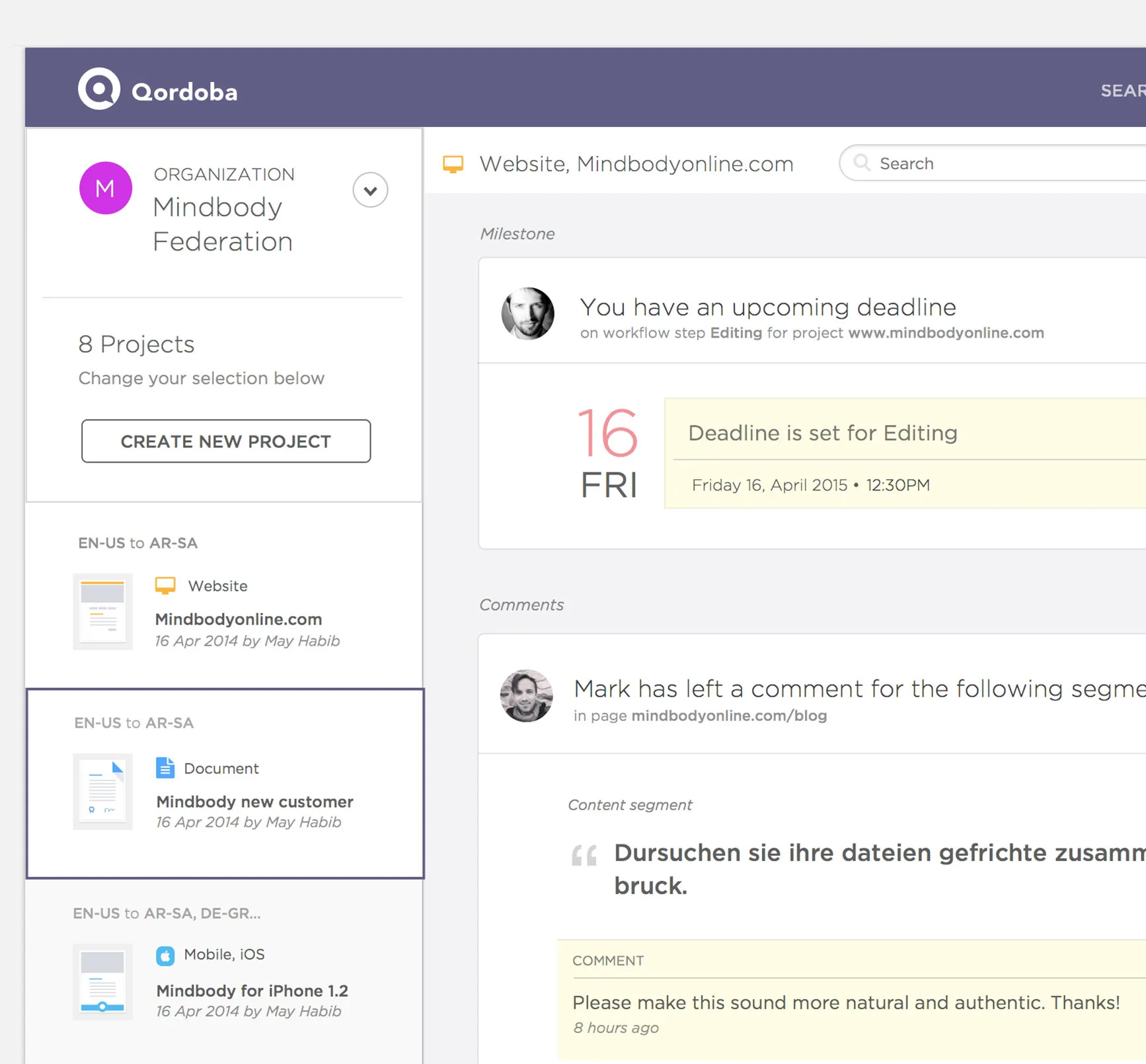Click the Dursuchen sie content segment quote
The height and width of the screenshot is (1064, 1146).
tap(880, 869)
